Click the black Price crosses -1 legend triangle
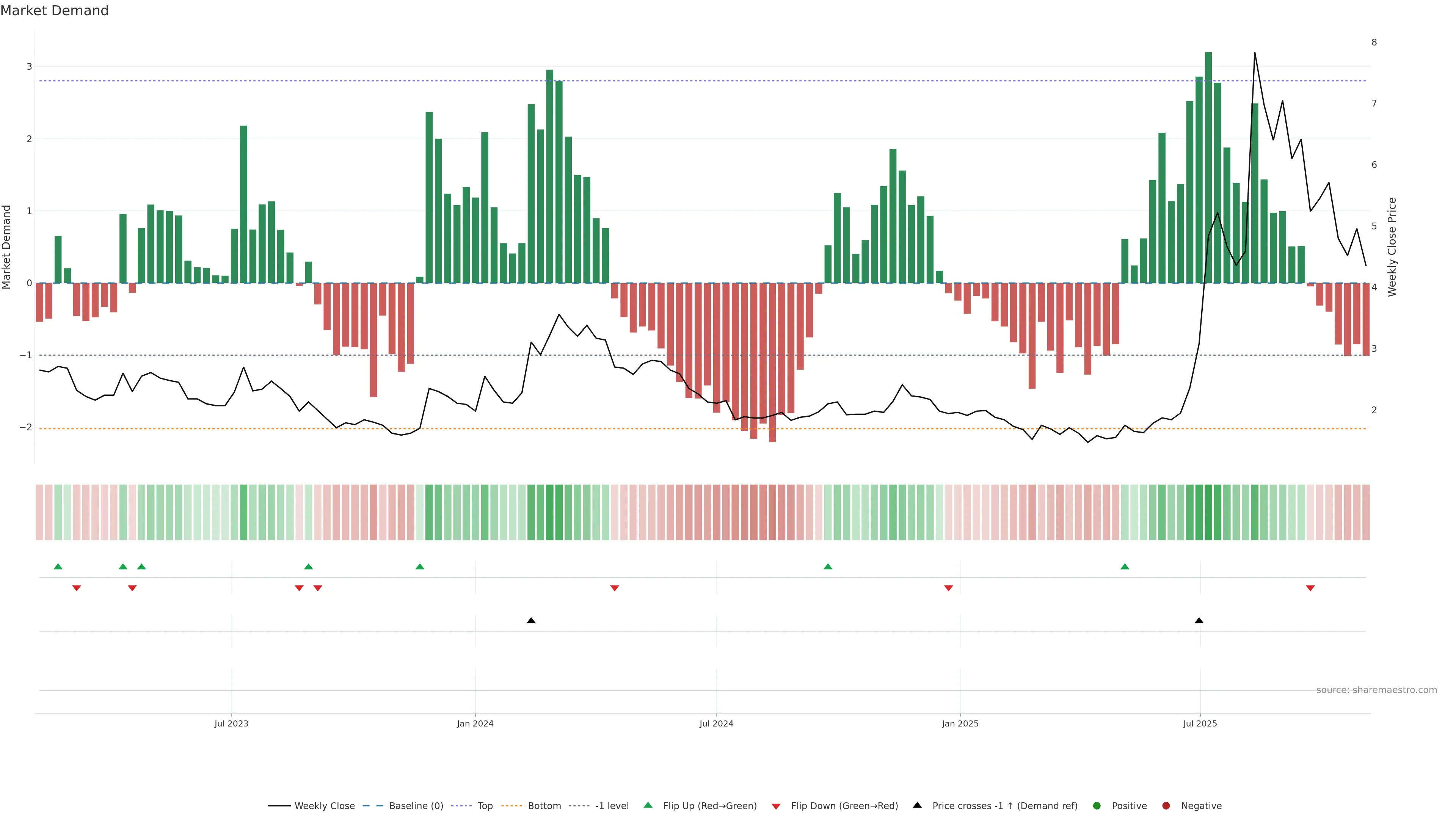The width and height of the screenshot is (1456, 819). coord(917,805)
